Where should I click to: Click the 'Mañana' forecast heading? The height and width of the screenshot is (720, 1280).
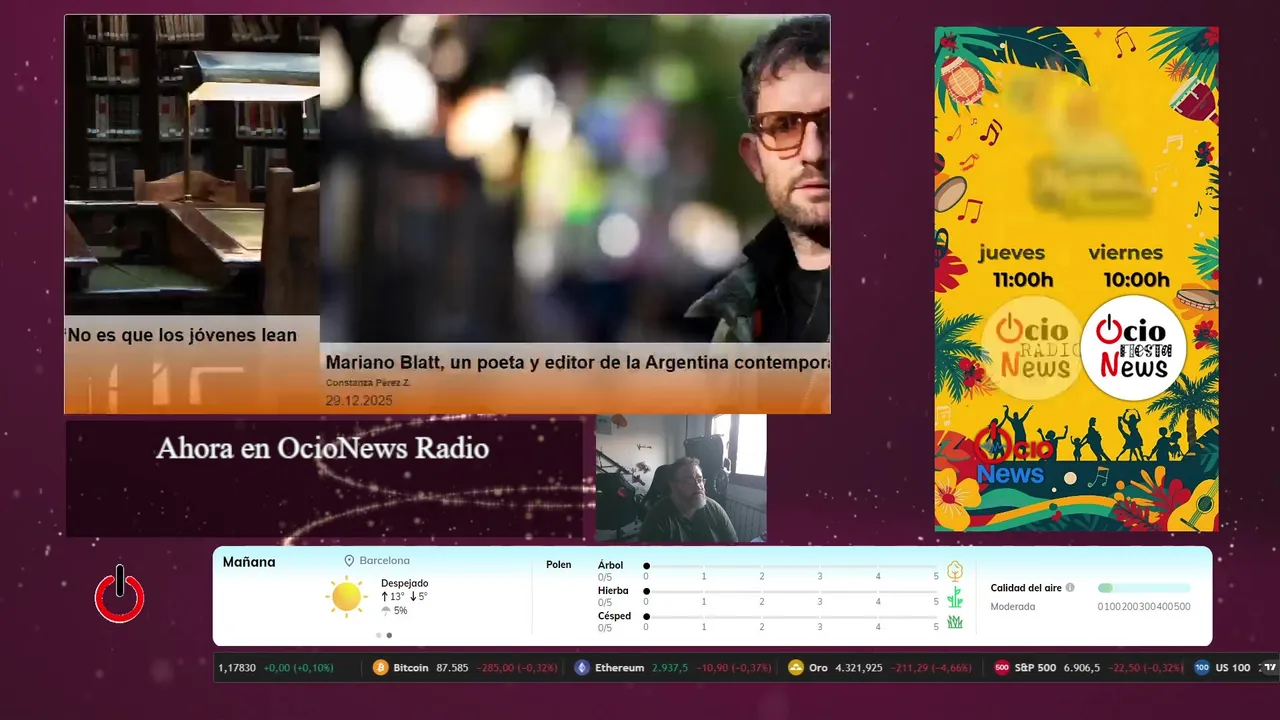point(249,562)
